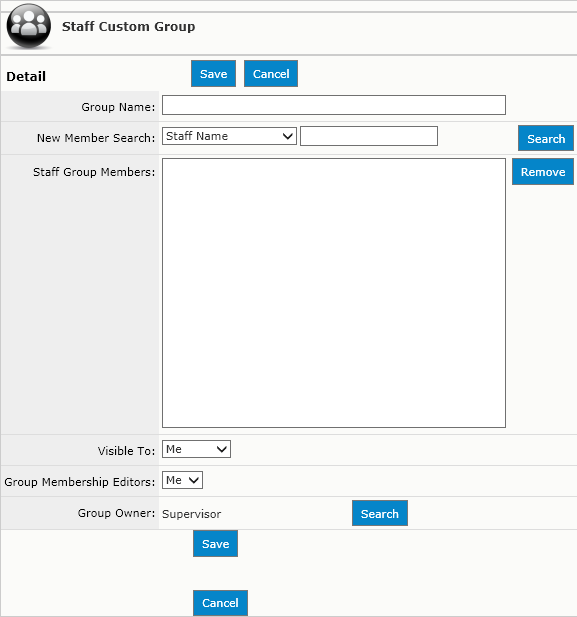Remove the selected staff group member

(543, 172)
